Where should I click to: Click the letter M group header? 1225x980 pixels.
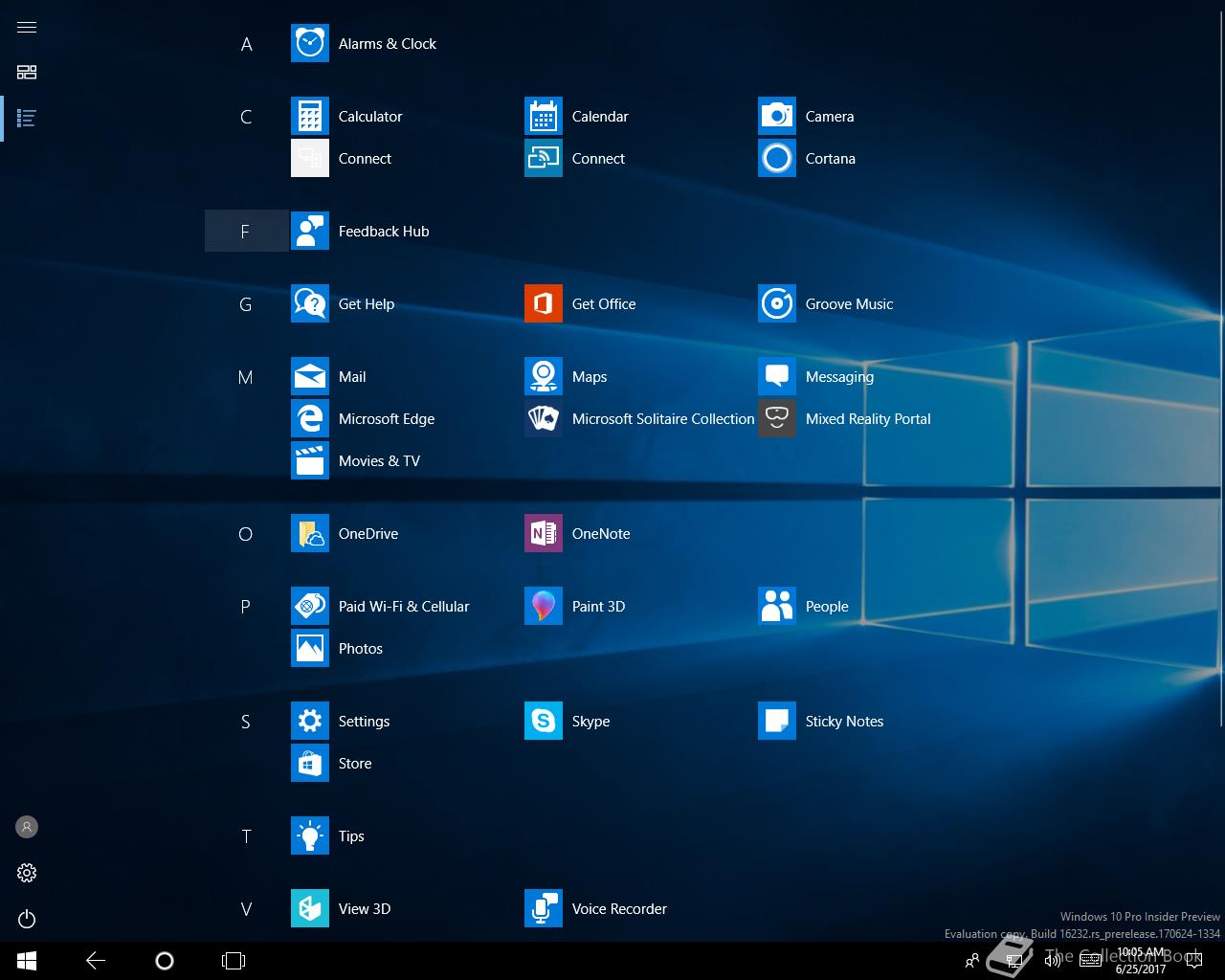pos(246,377)
